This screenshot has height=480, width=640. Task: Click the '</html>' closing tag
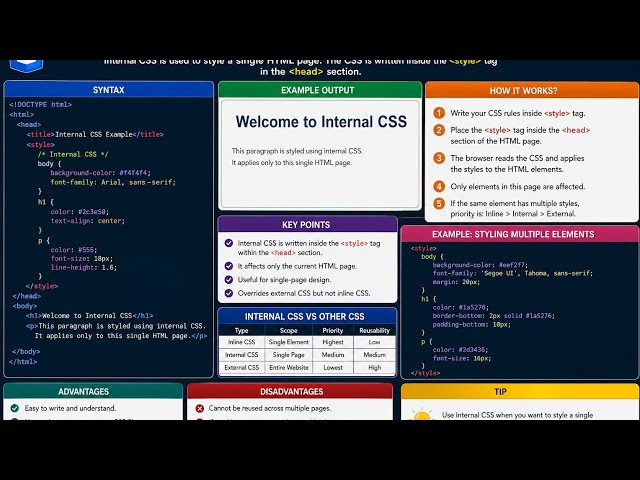tap(23, 362)
